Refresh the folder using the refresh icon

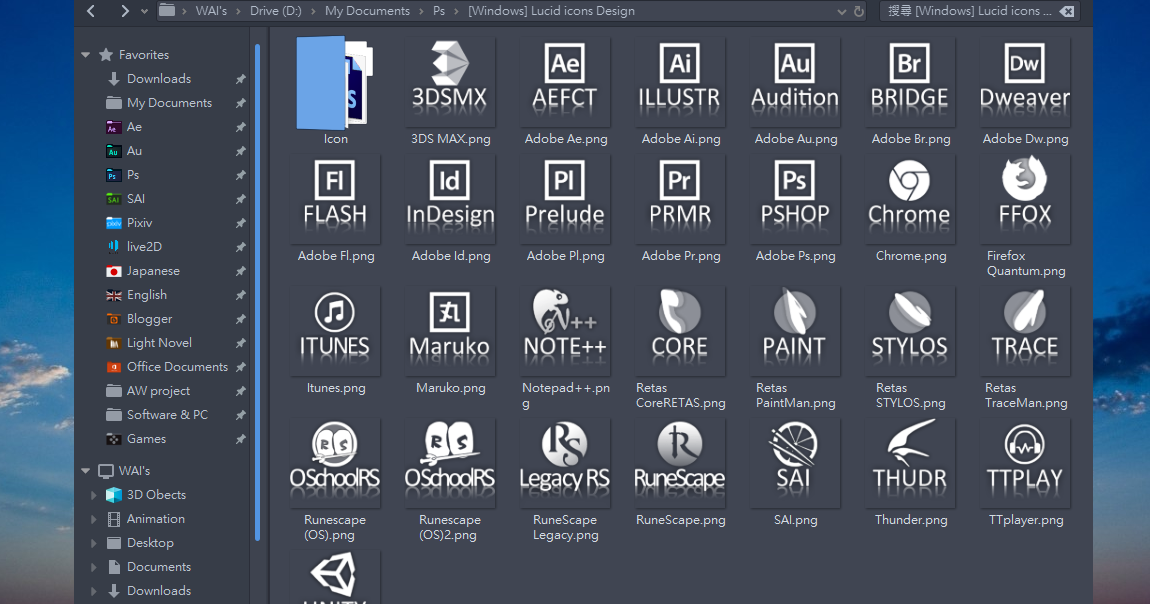tap(859, 12)
